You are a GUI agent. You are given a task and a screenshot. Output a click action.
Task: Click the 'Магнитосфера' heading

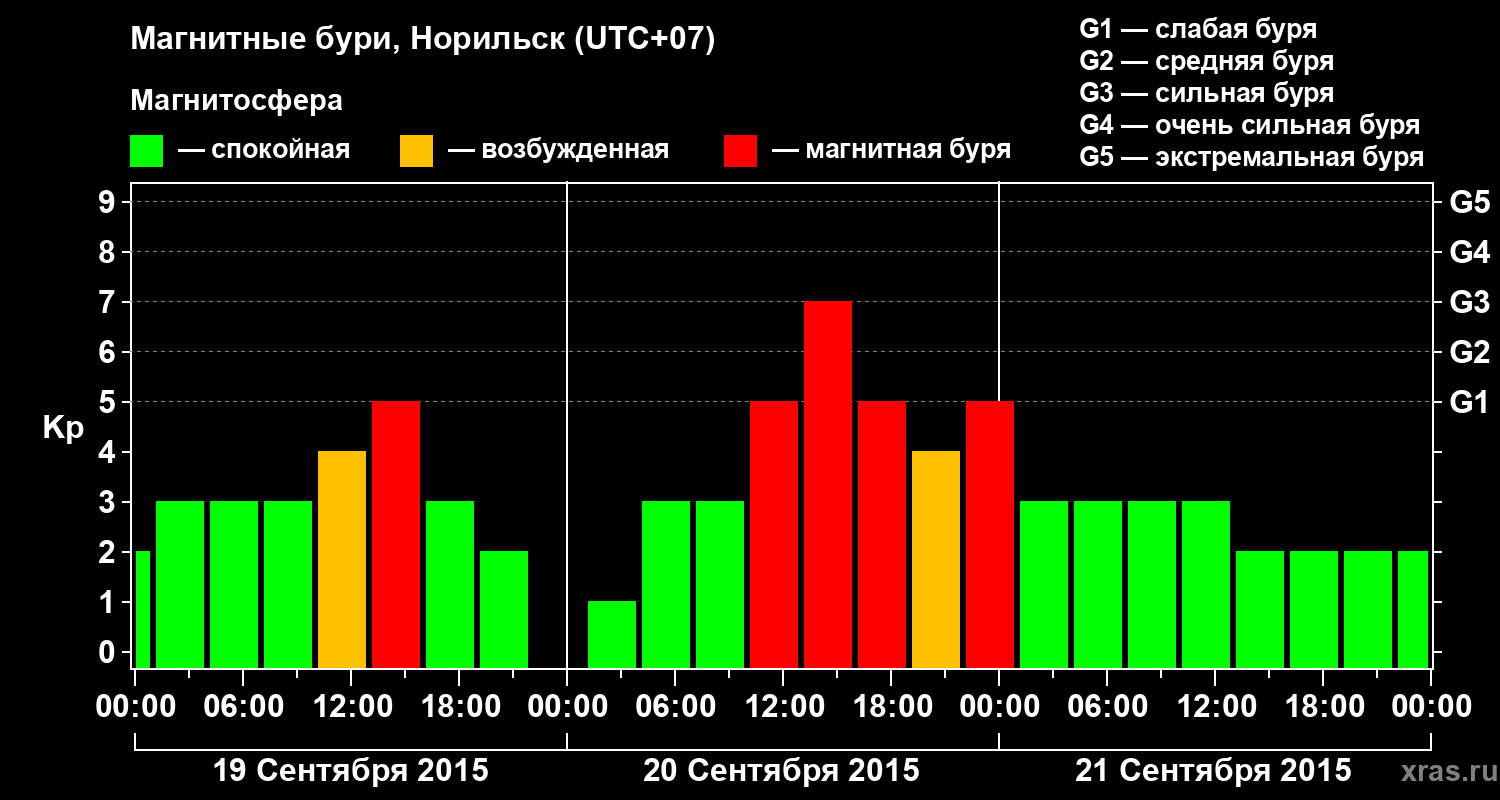236,101
